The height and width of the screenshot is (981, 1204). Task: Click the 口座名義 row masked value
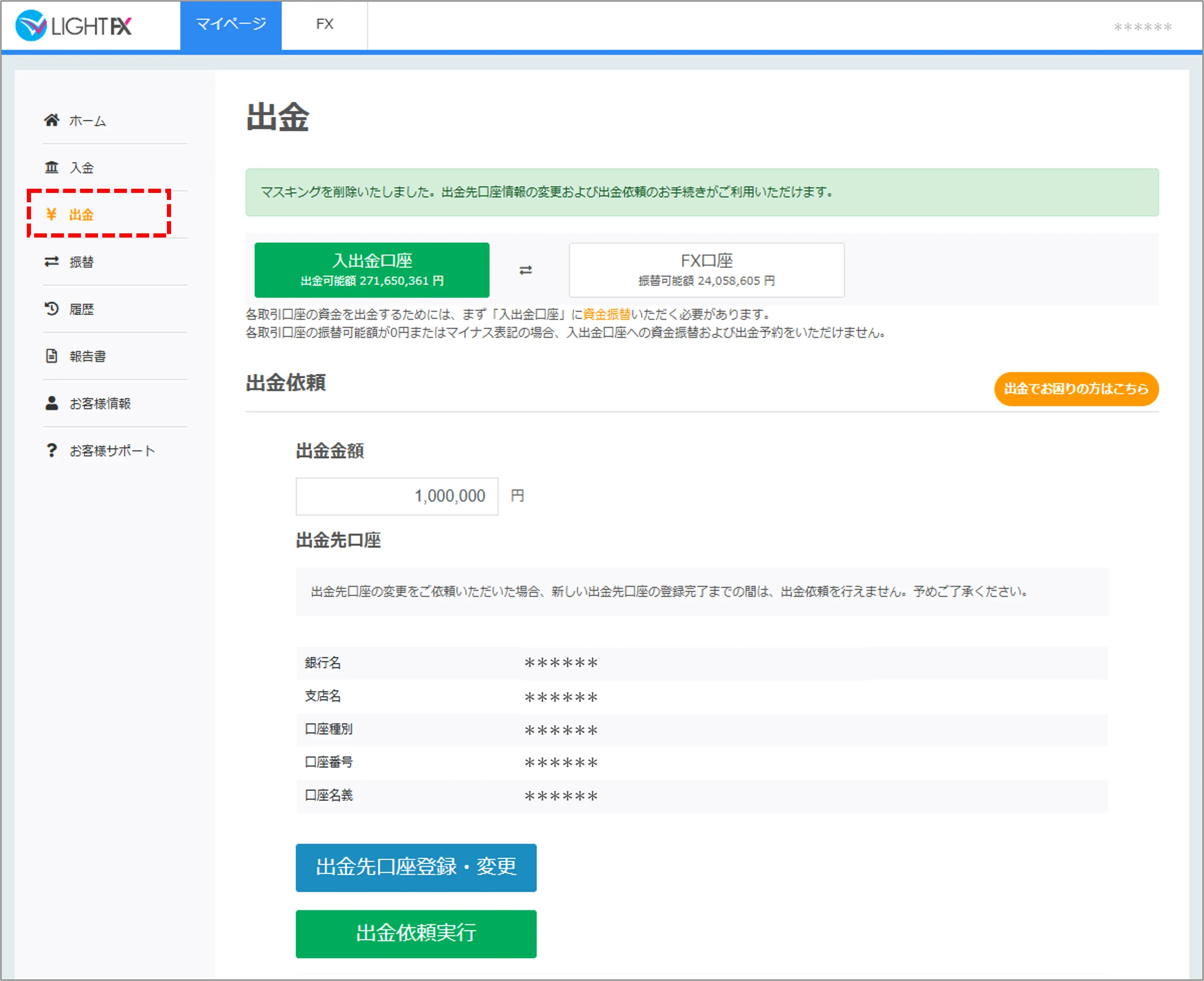(561, 796)
